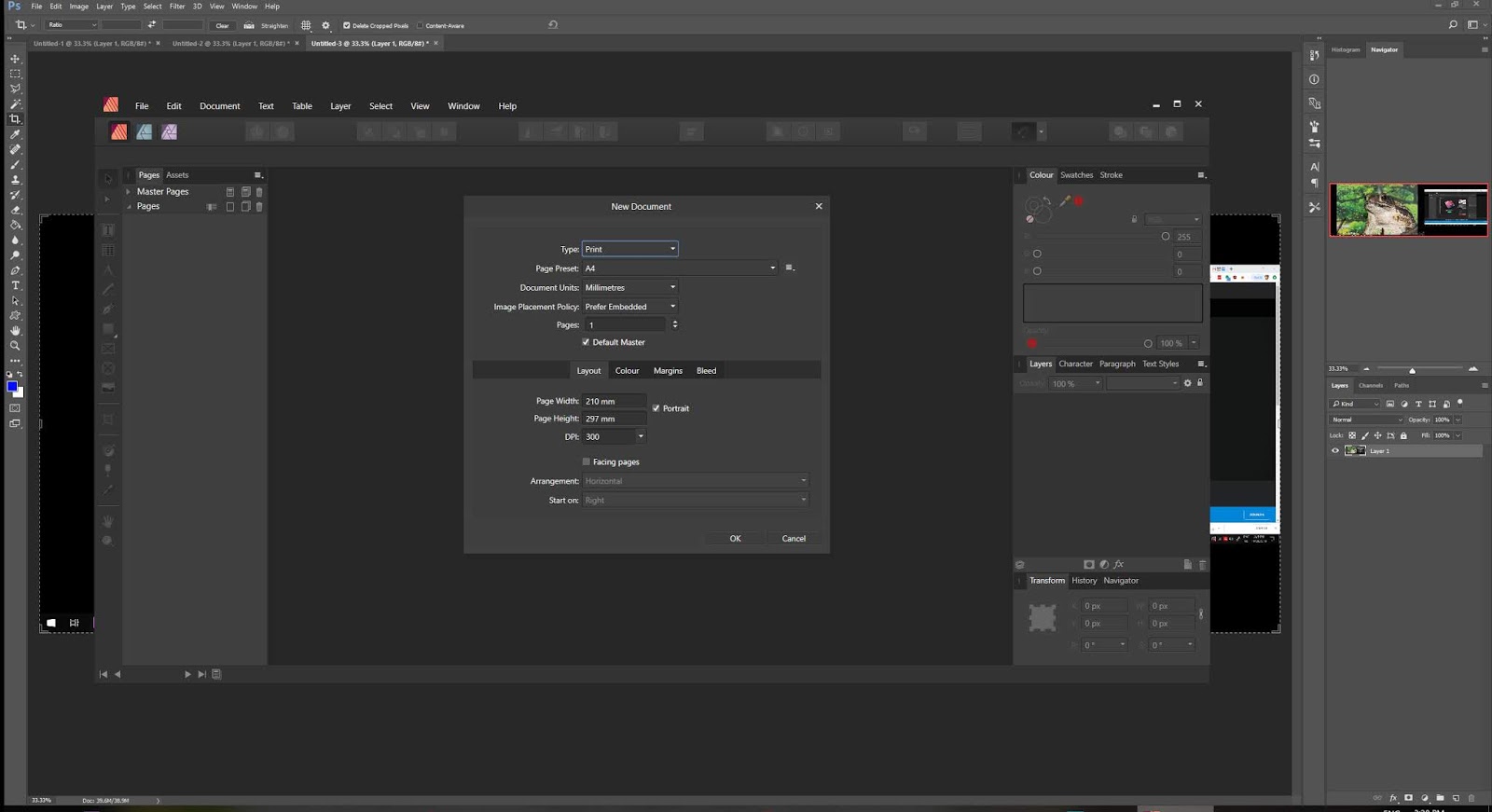This screenshot has height=812, width=1492.
Task: Open crop settings gear icon
Action: click(325, 25)
